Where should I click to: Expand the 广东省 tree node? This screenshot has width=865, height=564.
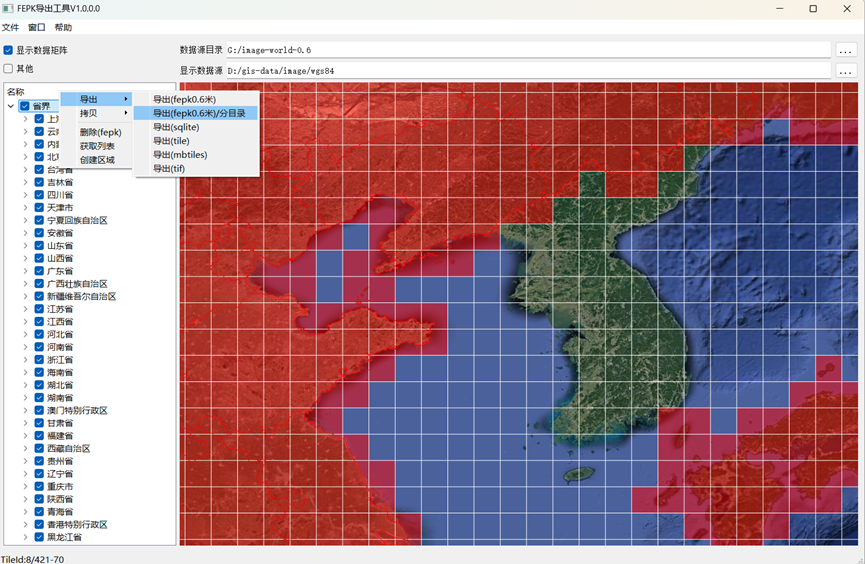click(x=25, y=271)
